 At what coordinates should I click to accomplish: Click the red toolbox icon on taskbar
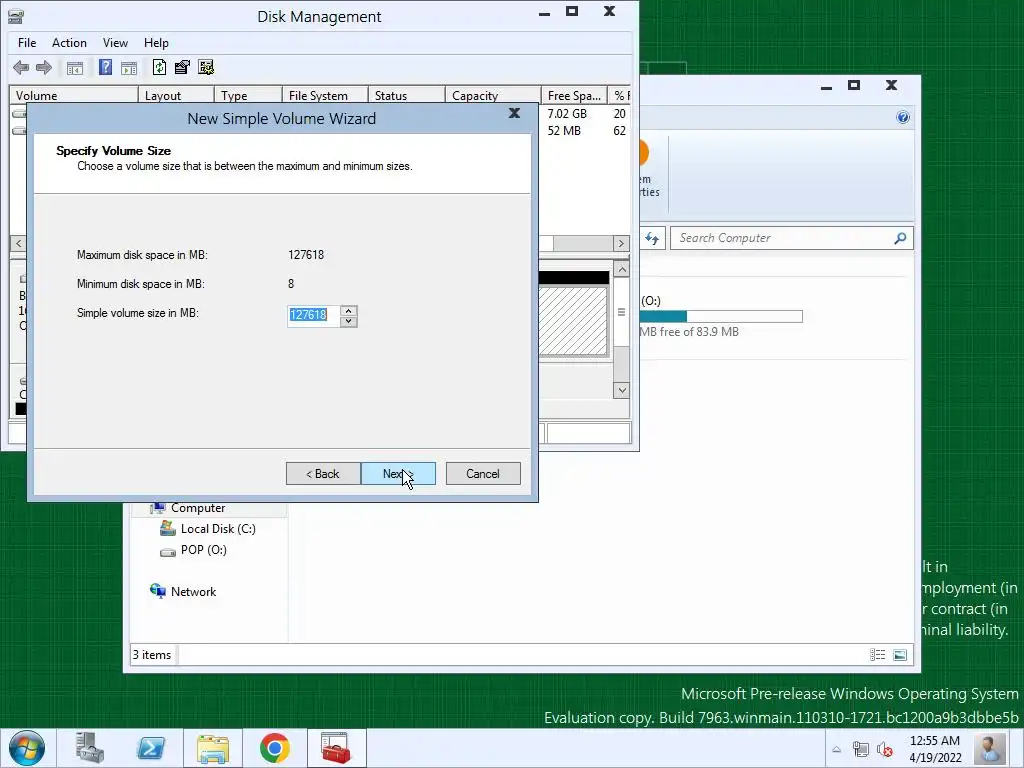tap(336, 748)
